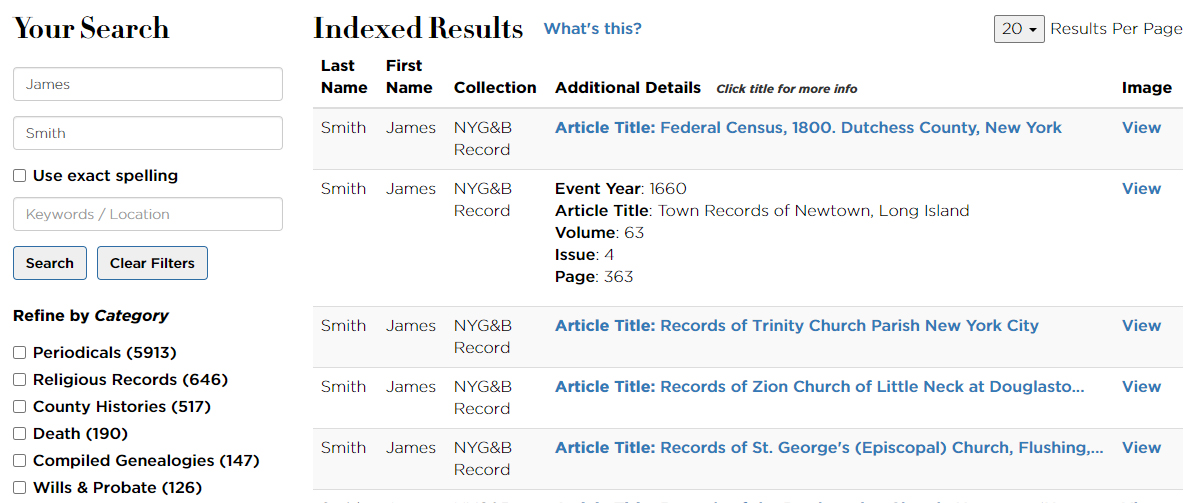Click the Keywords / Location input box
The width and height of the screenshot is (1200, 503).
pos(148,214)
